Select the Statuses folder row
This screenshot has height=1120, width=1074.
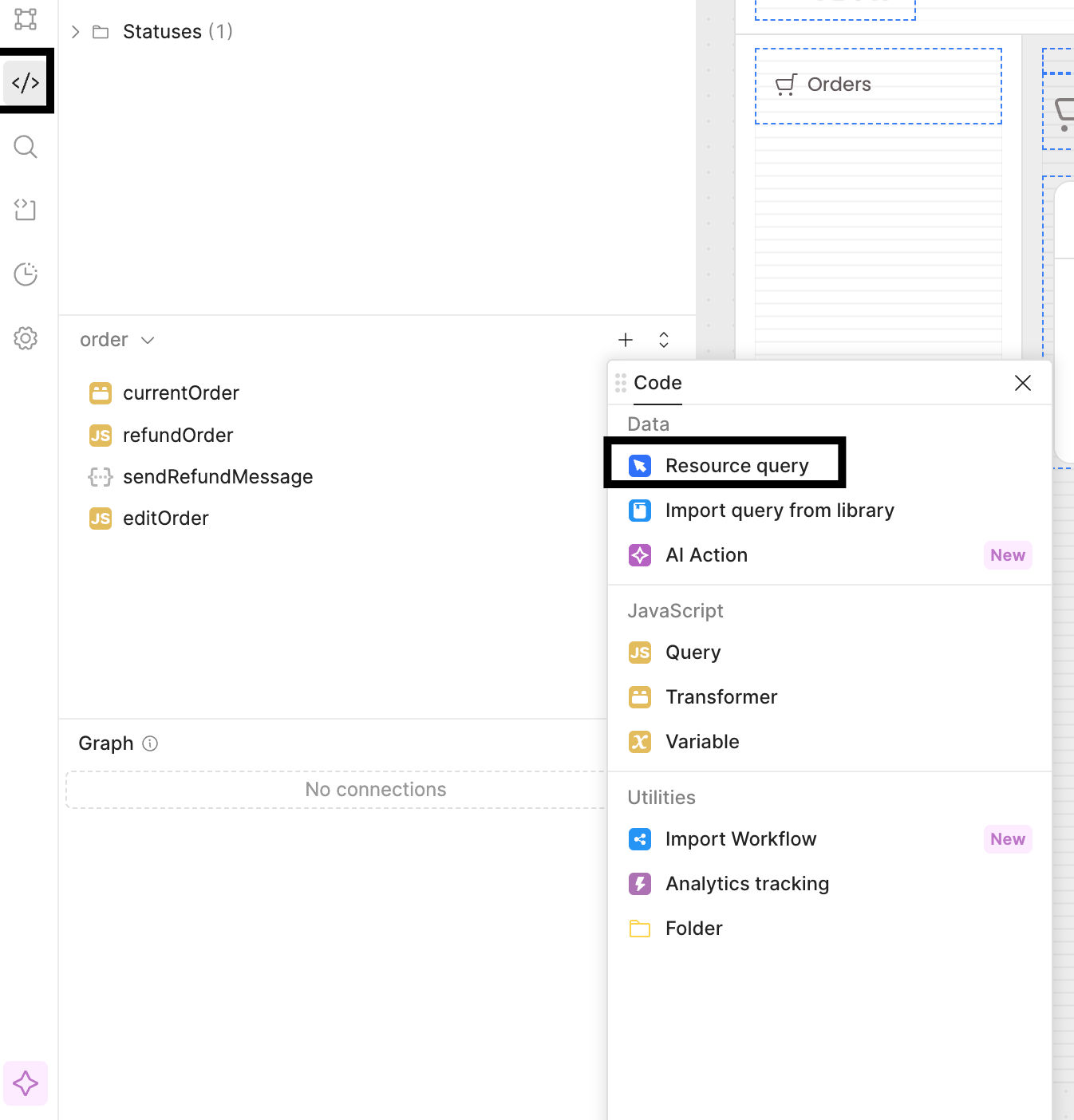(x=377, y=32)
